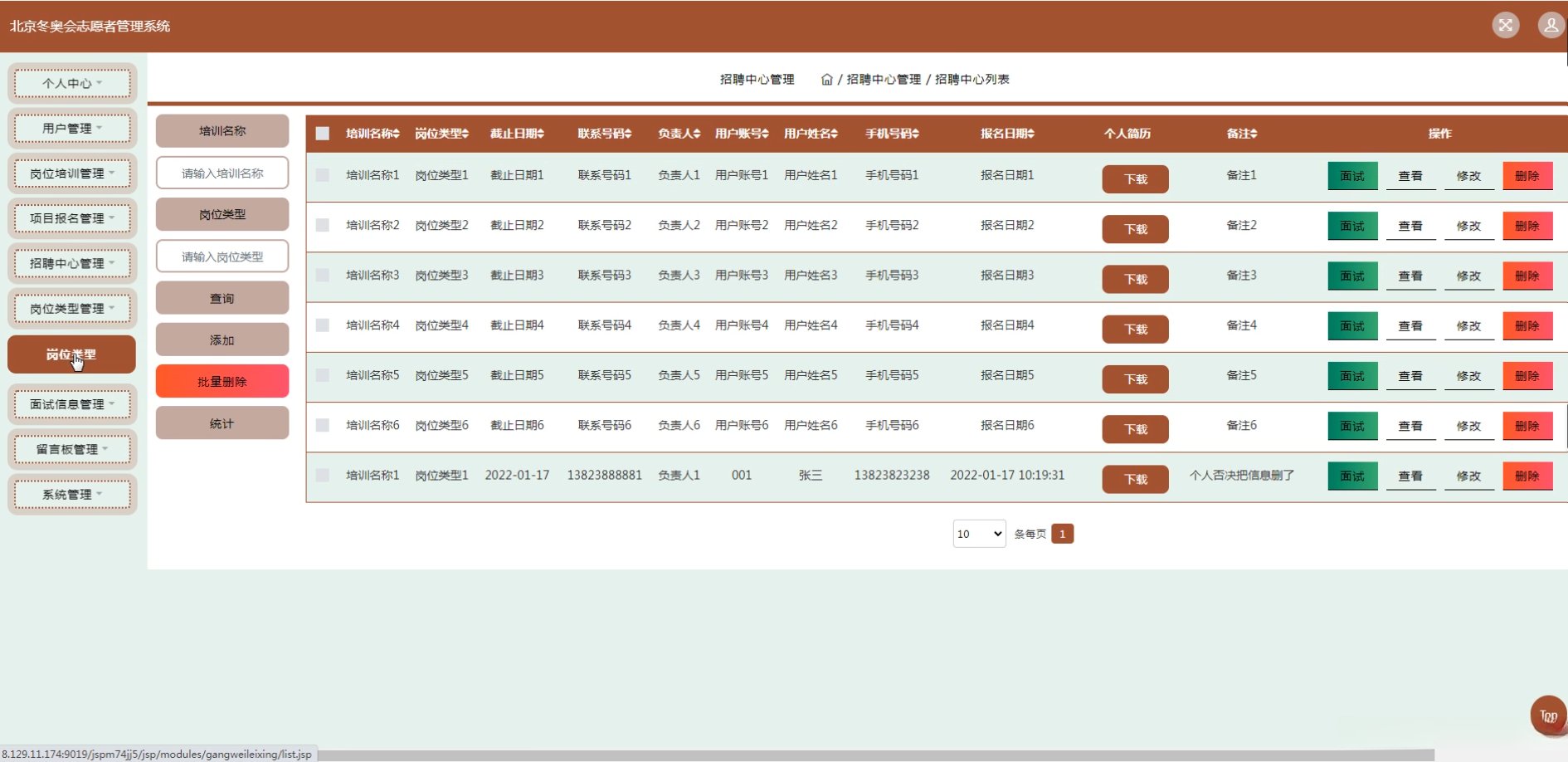Tick the checkbox for the 备注1 row

[323, 175]
